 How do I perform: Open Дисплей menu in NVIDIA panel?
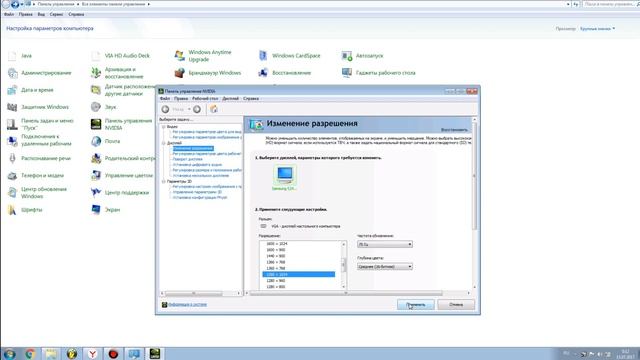(230, 99)
